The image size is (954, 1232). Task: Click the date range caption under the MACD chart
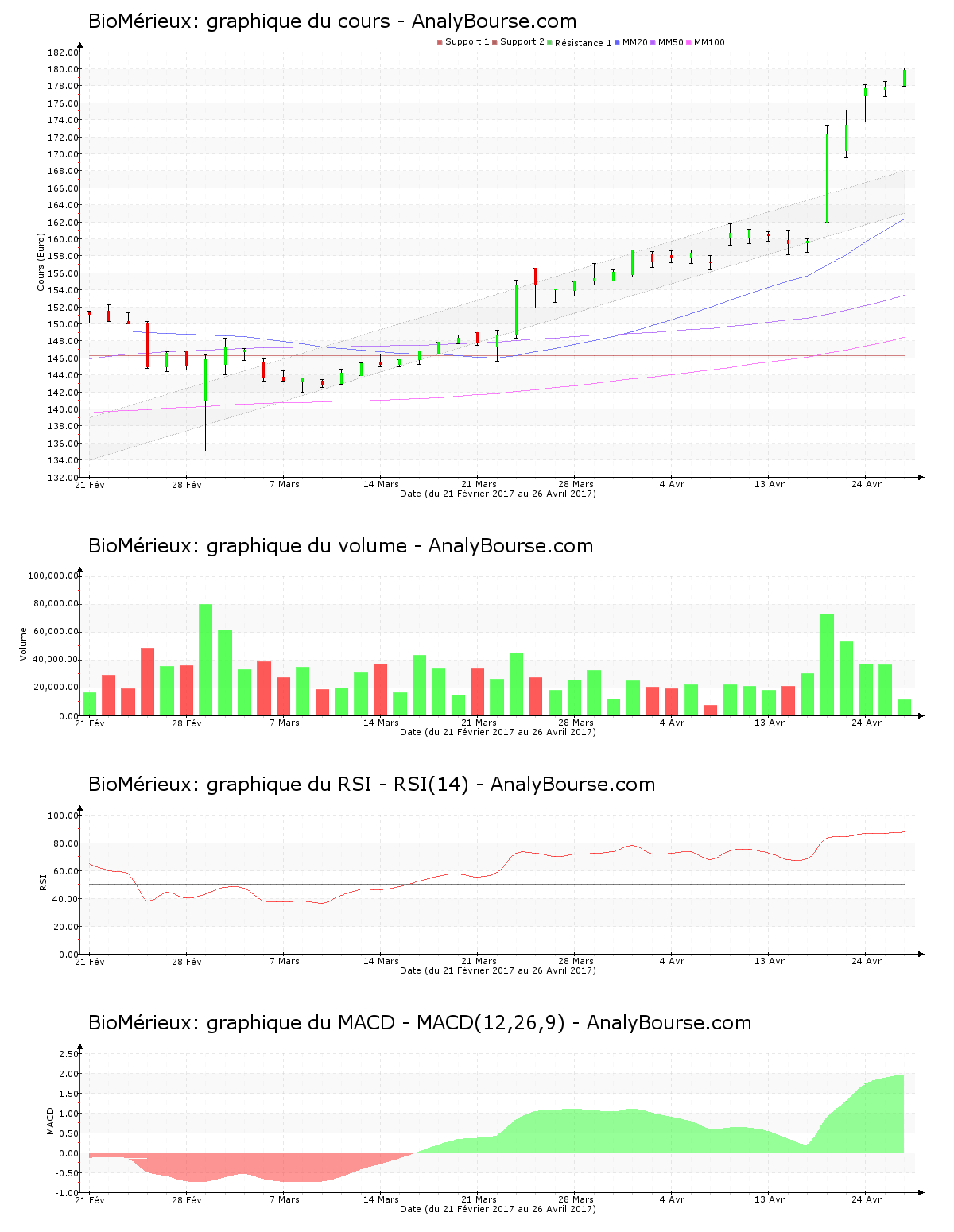[x=498, y=1209]
